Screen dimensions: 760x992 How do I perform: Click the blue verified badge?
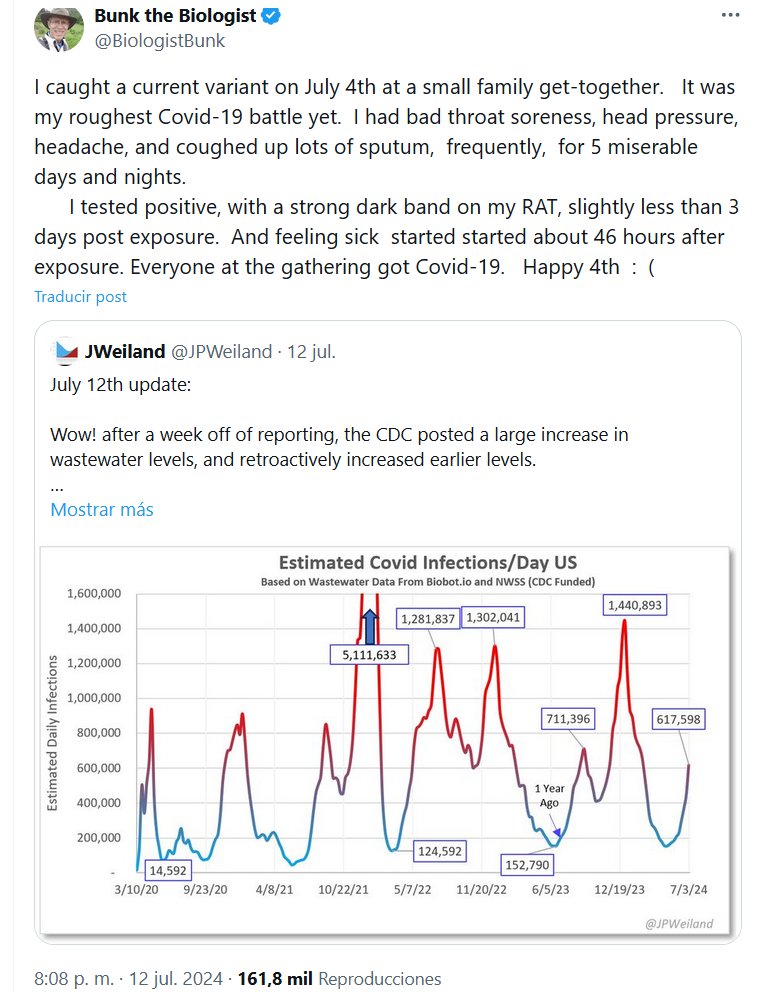pyautogui.click(x=273, y=16)
